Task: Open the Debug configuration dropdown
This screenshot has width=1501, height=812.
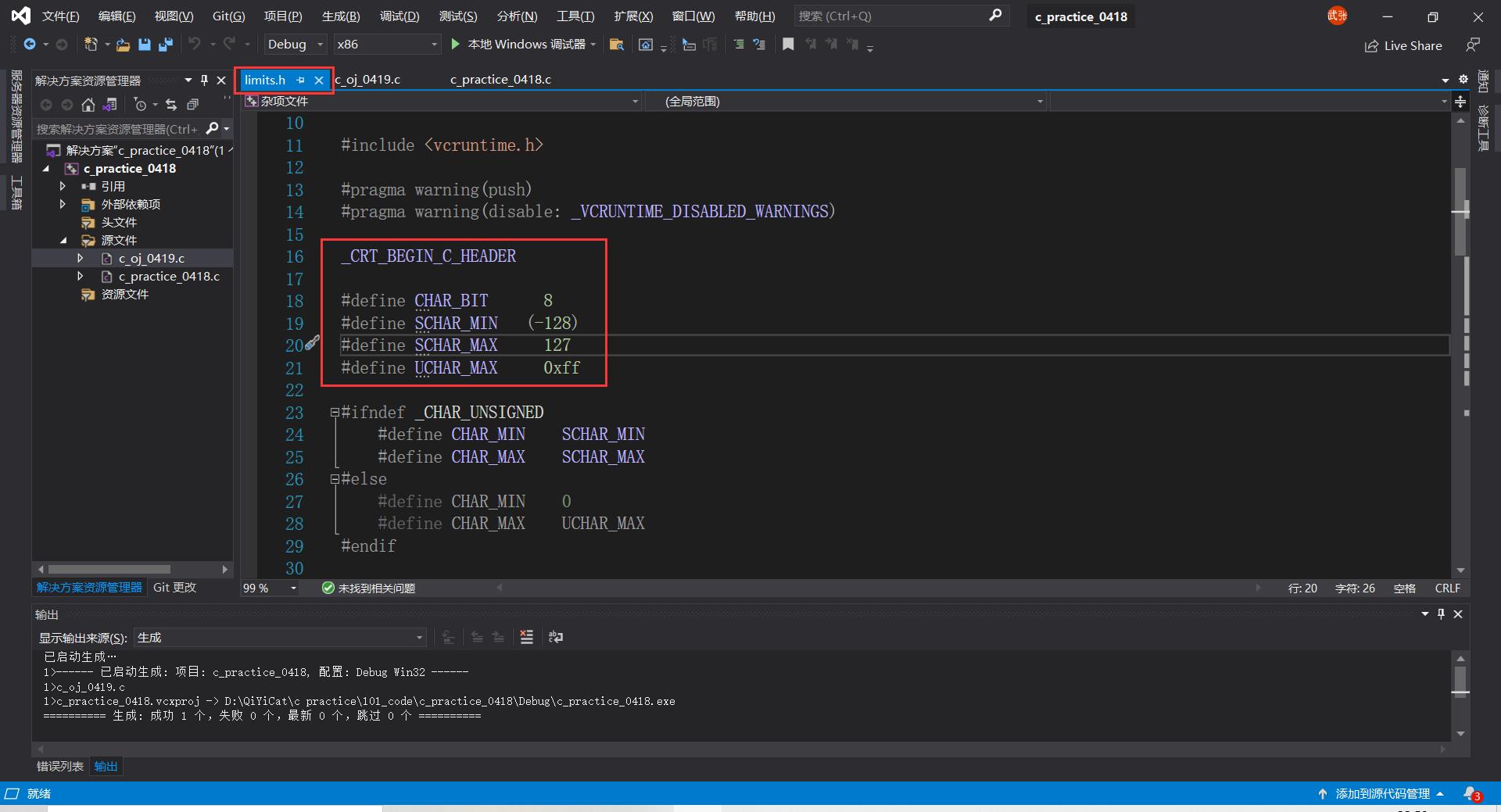Action: point(296,45)
